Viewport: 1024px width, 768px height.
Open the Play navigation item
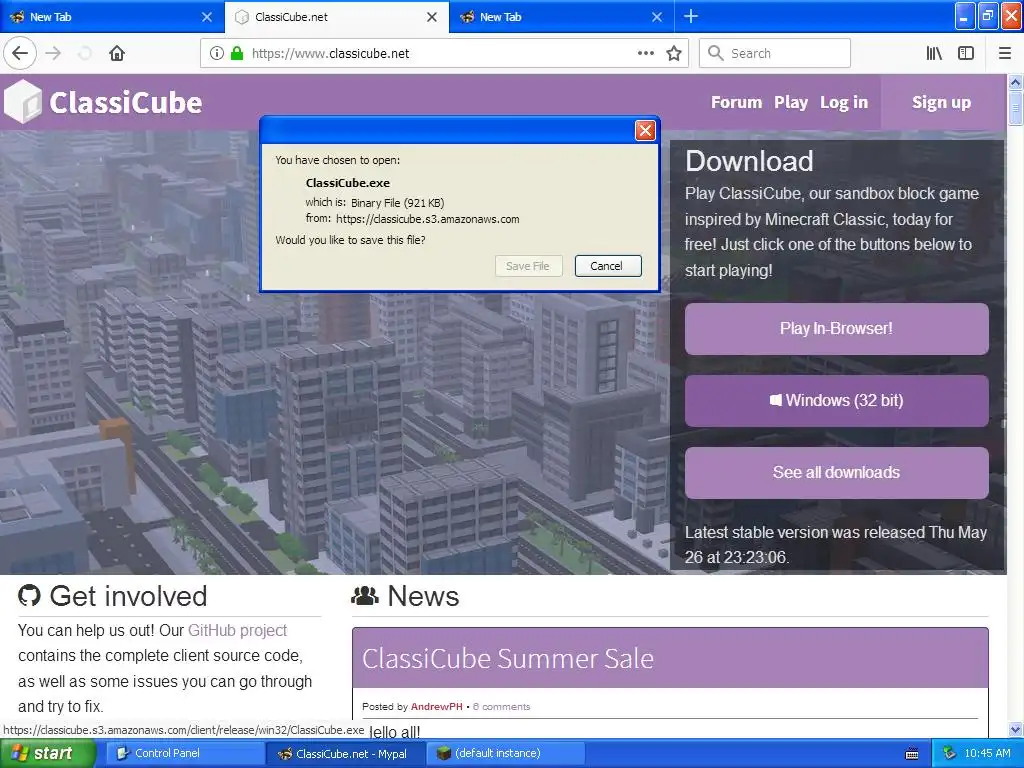[x=791, y=103]
